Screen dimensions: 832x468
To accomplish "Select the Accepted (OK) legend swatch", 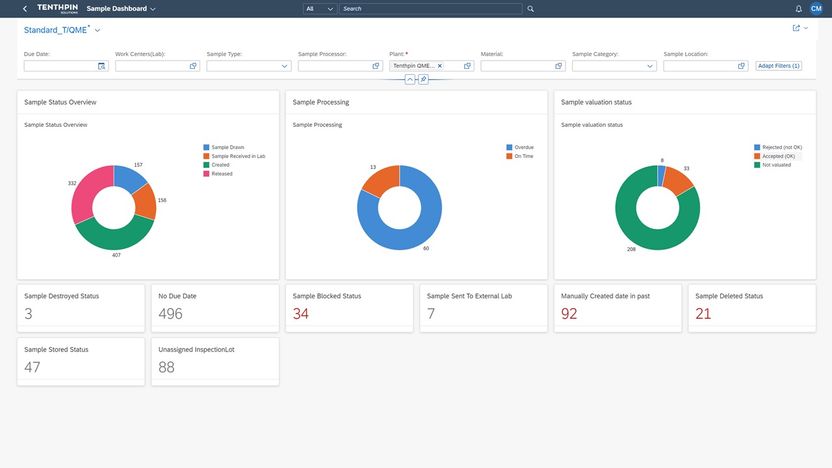I will tap(757, 156).
